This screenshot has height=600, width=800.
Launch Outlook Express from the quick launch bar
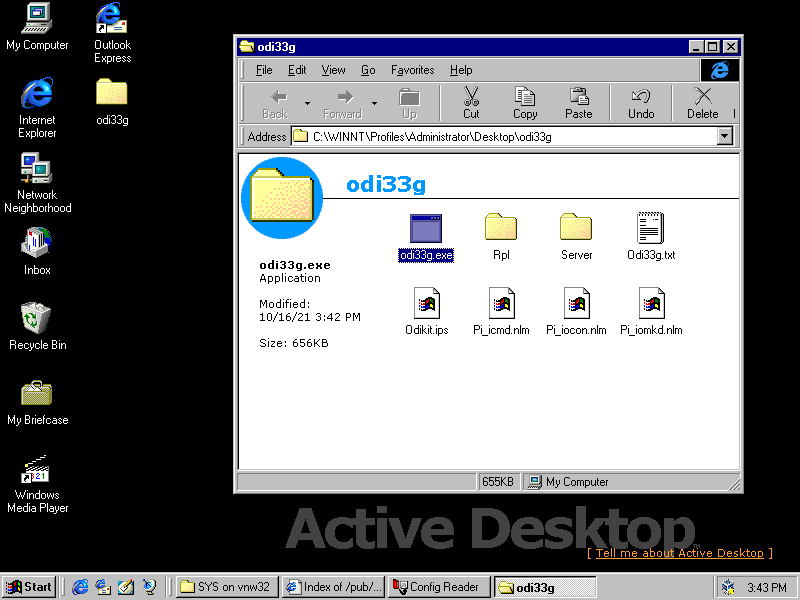tap(103, 587)
